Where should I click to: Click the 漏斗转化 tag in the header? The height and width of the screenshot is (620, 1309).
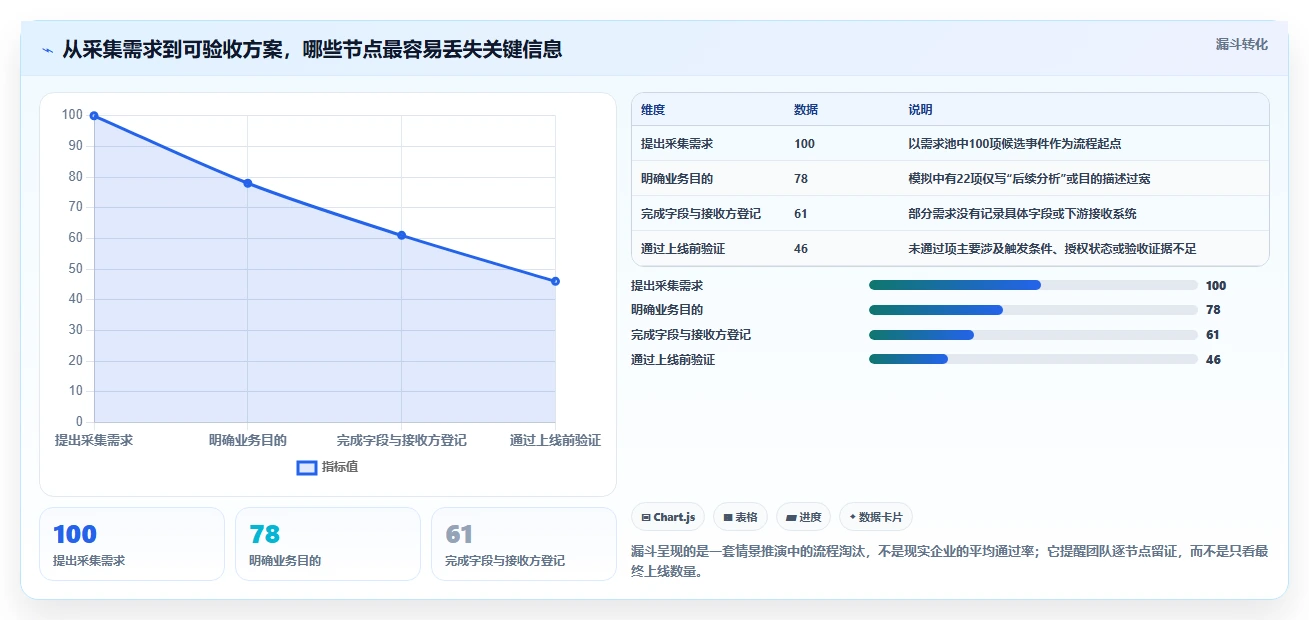(x=1241, y=44)
